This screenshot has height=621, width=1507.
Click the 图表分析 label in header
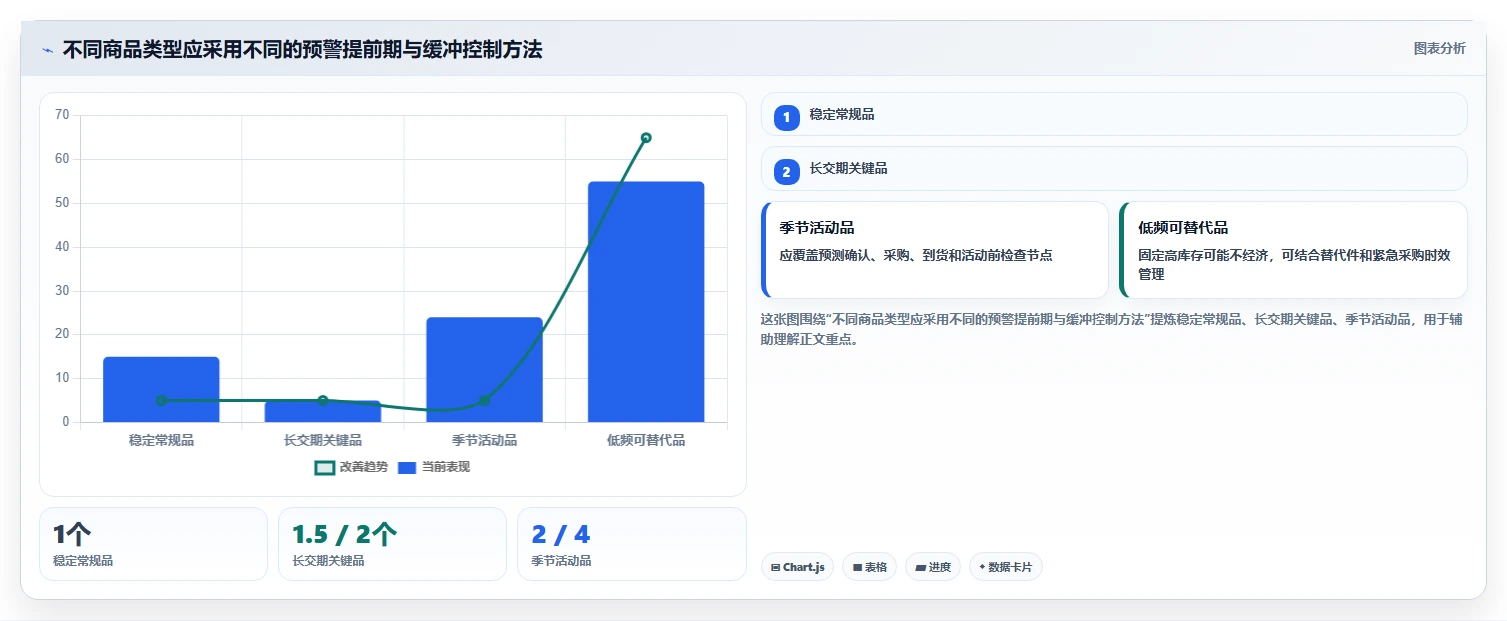click(x=1439, y=48)
